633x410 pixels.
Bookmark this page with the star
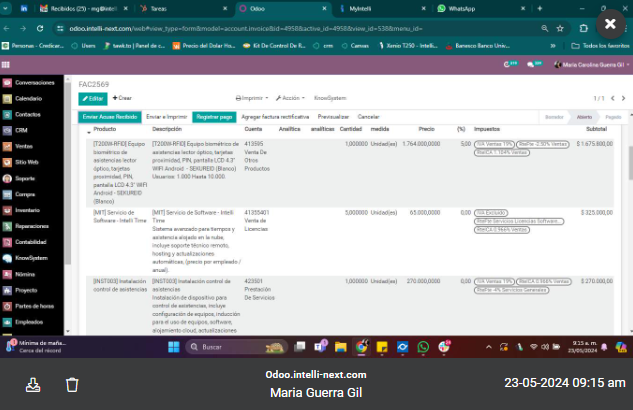pos(560,29)
